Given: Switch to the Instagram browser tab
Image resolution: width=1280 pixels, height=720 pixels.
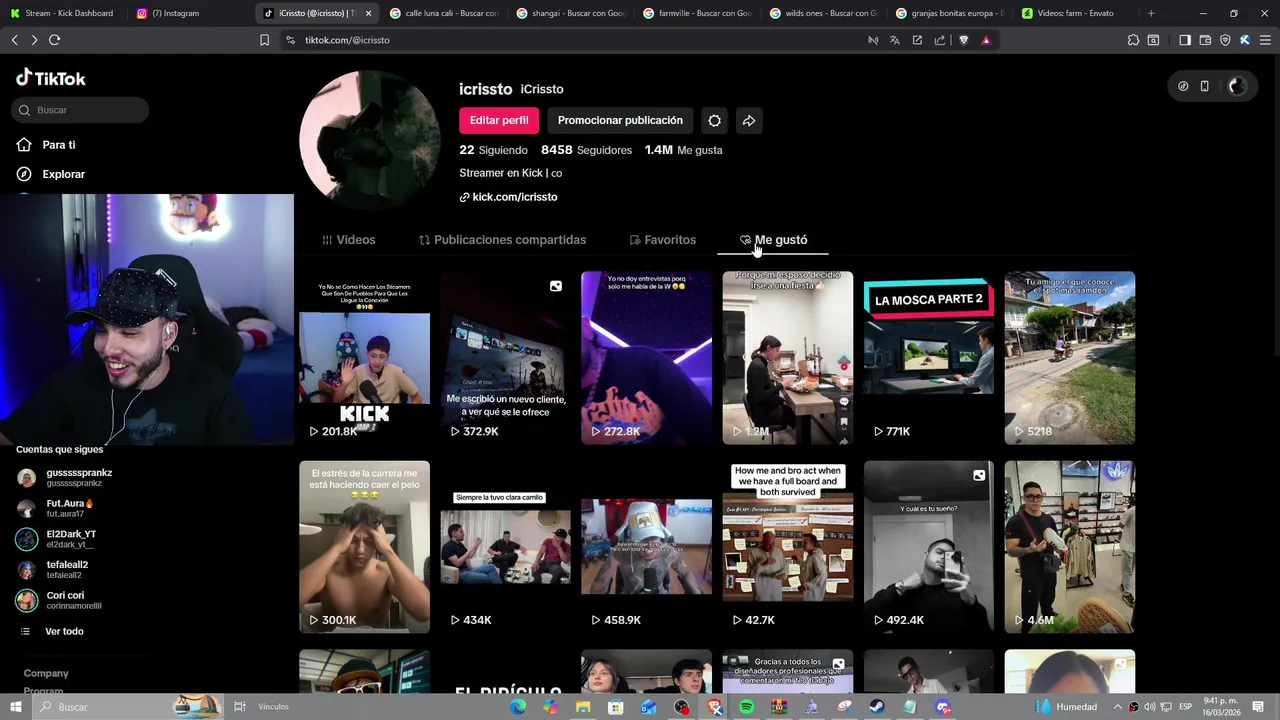Looking at the screenshot, I should (190, 13).
